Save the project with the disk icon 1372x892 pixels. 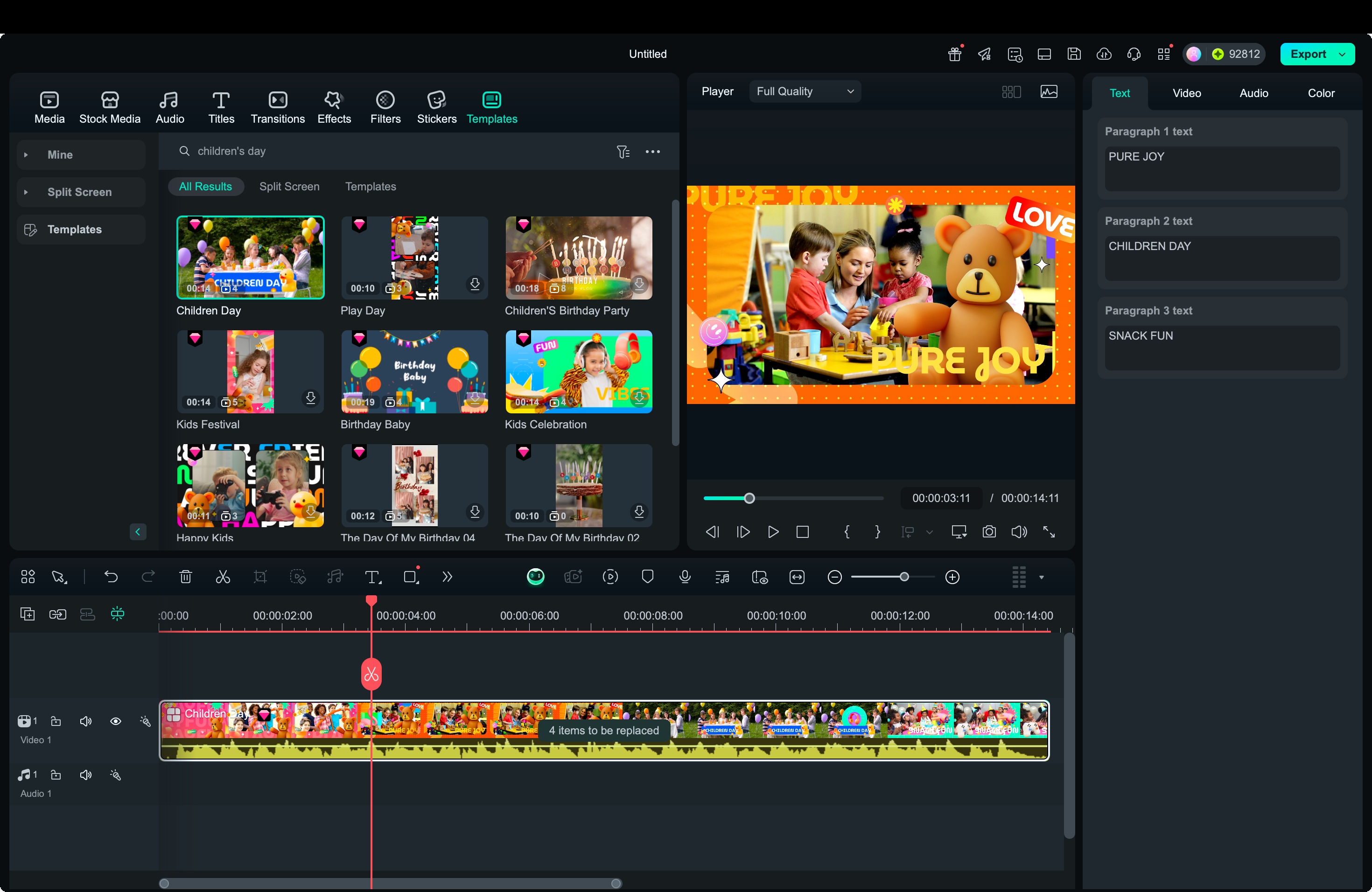click(1073, 54)
